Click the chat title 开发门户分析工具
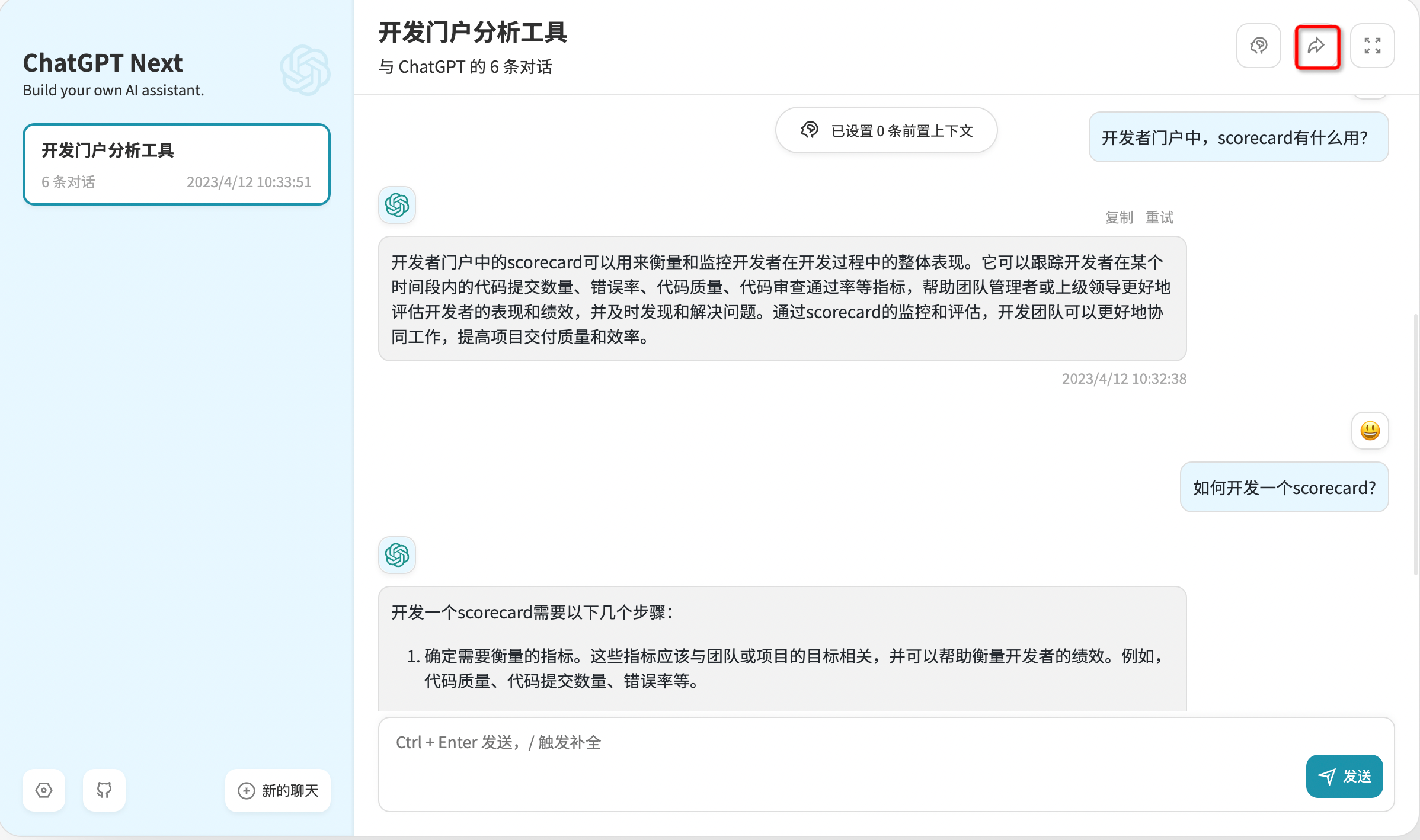Viewport: 1420px width, 840px height. tap(472, 33)
